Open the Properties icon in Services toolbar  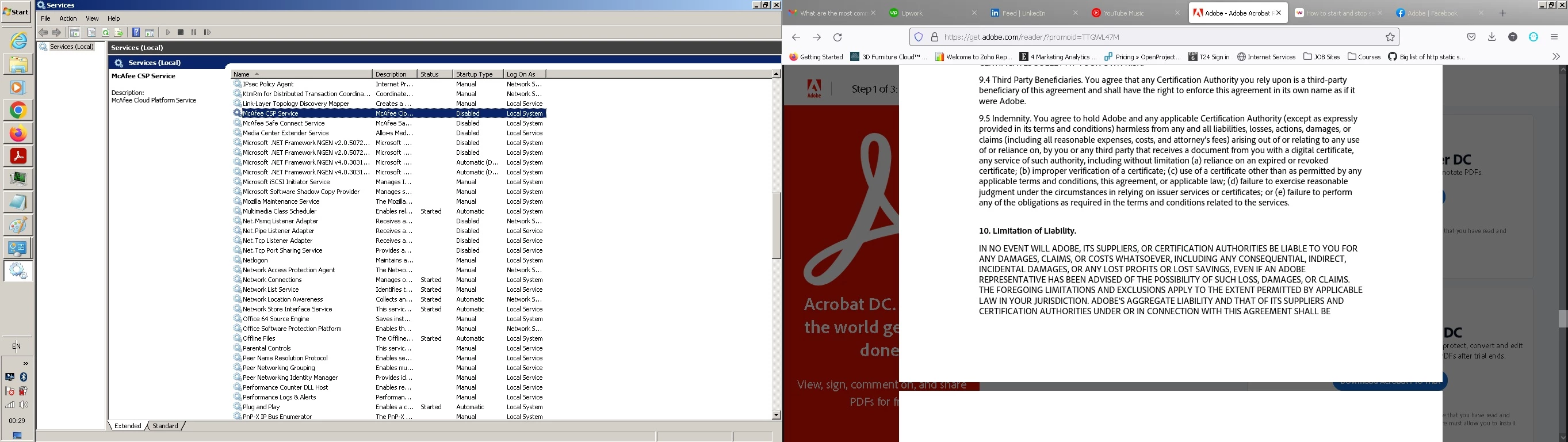click(92, 33)
